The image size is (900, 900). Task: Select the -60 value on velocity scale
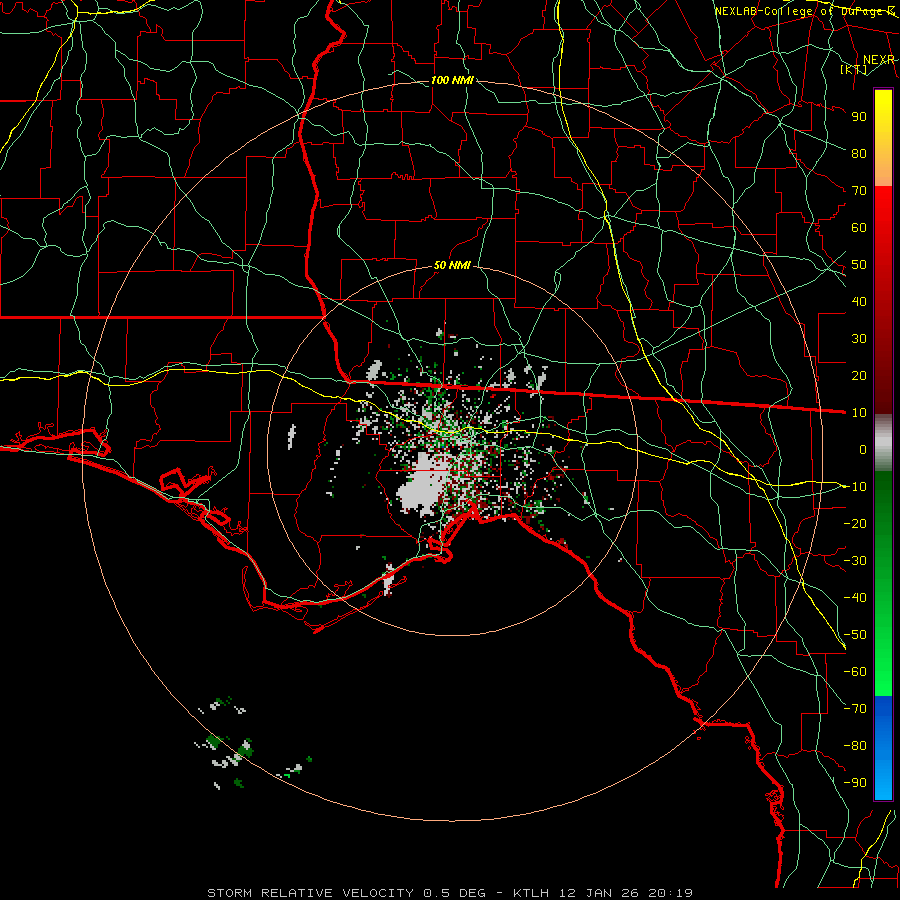coord(855,672)
